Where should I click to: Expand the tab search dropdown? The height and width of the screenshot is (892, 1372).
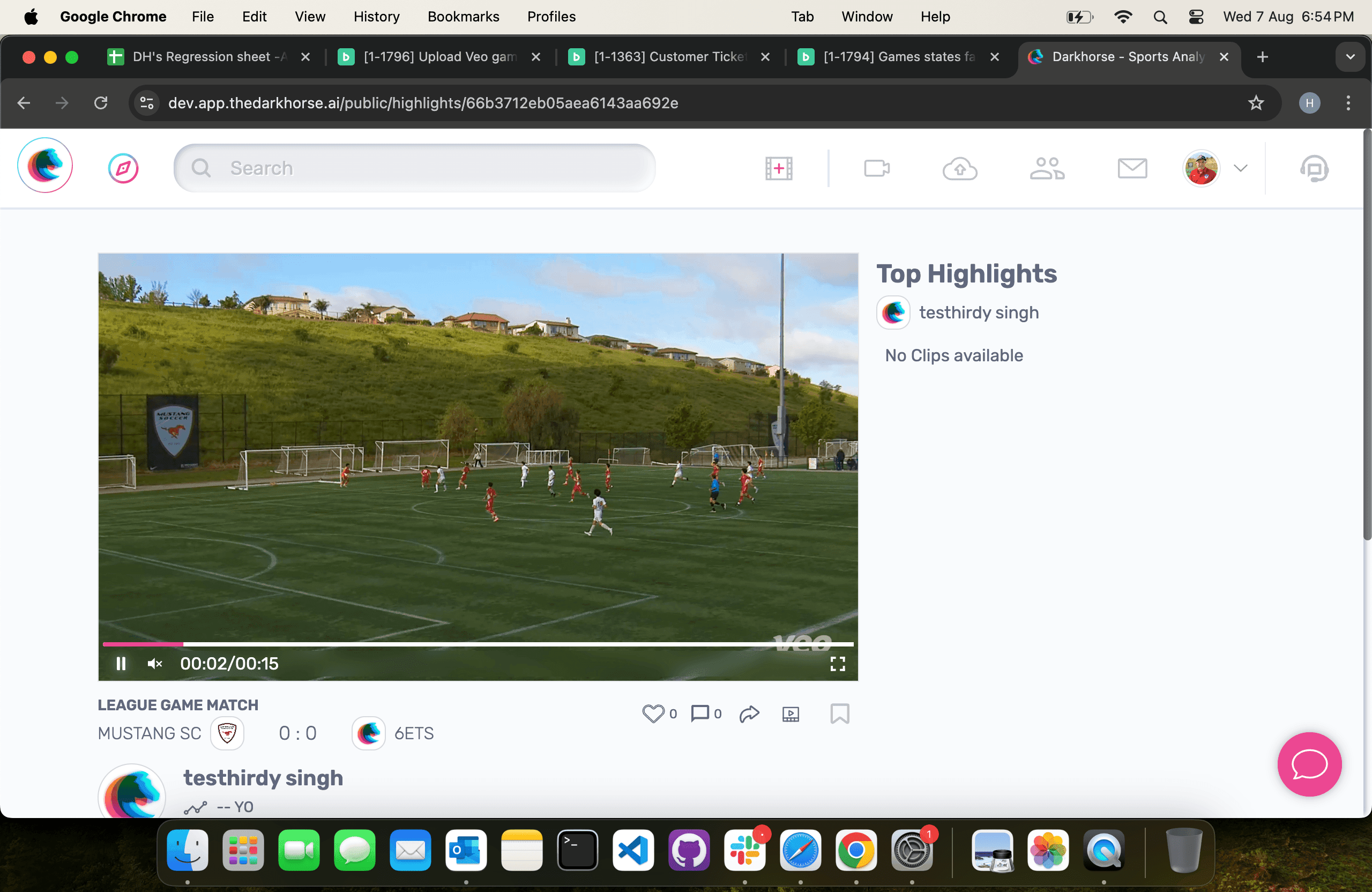1350,56
